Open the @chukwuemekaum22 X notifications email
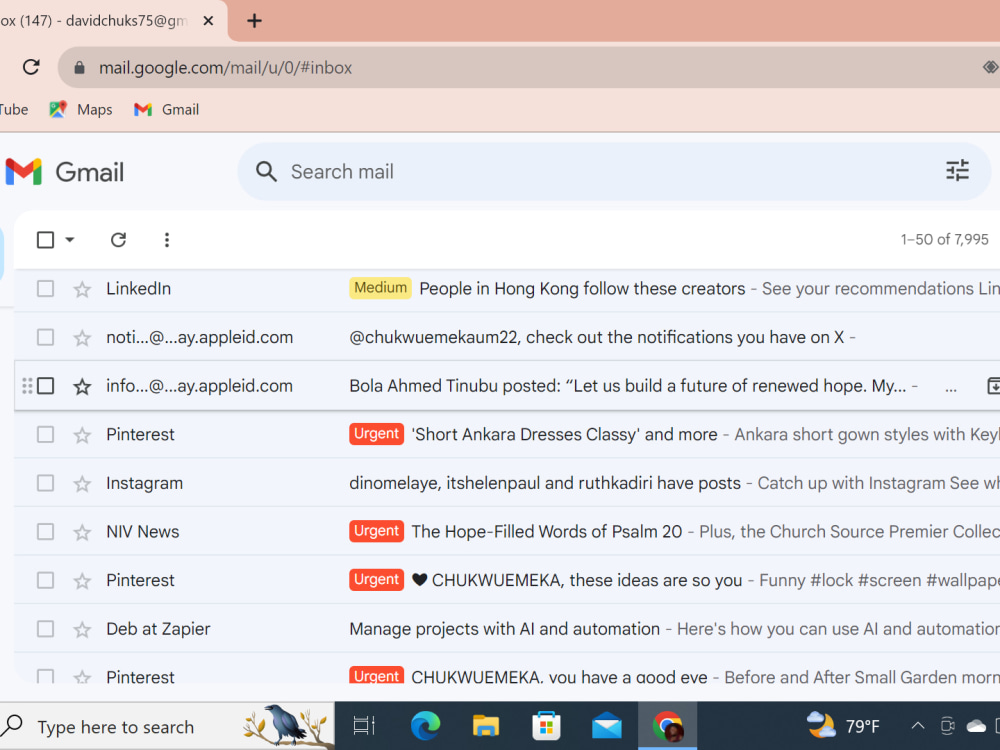 tap(596, 337)
